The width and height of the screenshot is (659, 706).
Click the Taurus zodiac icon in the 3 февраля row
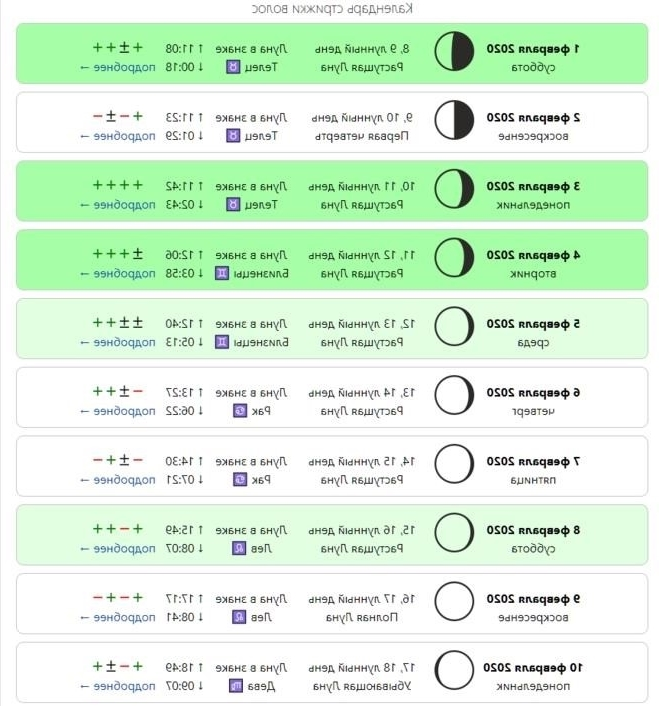(233, 205)
